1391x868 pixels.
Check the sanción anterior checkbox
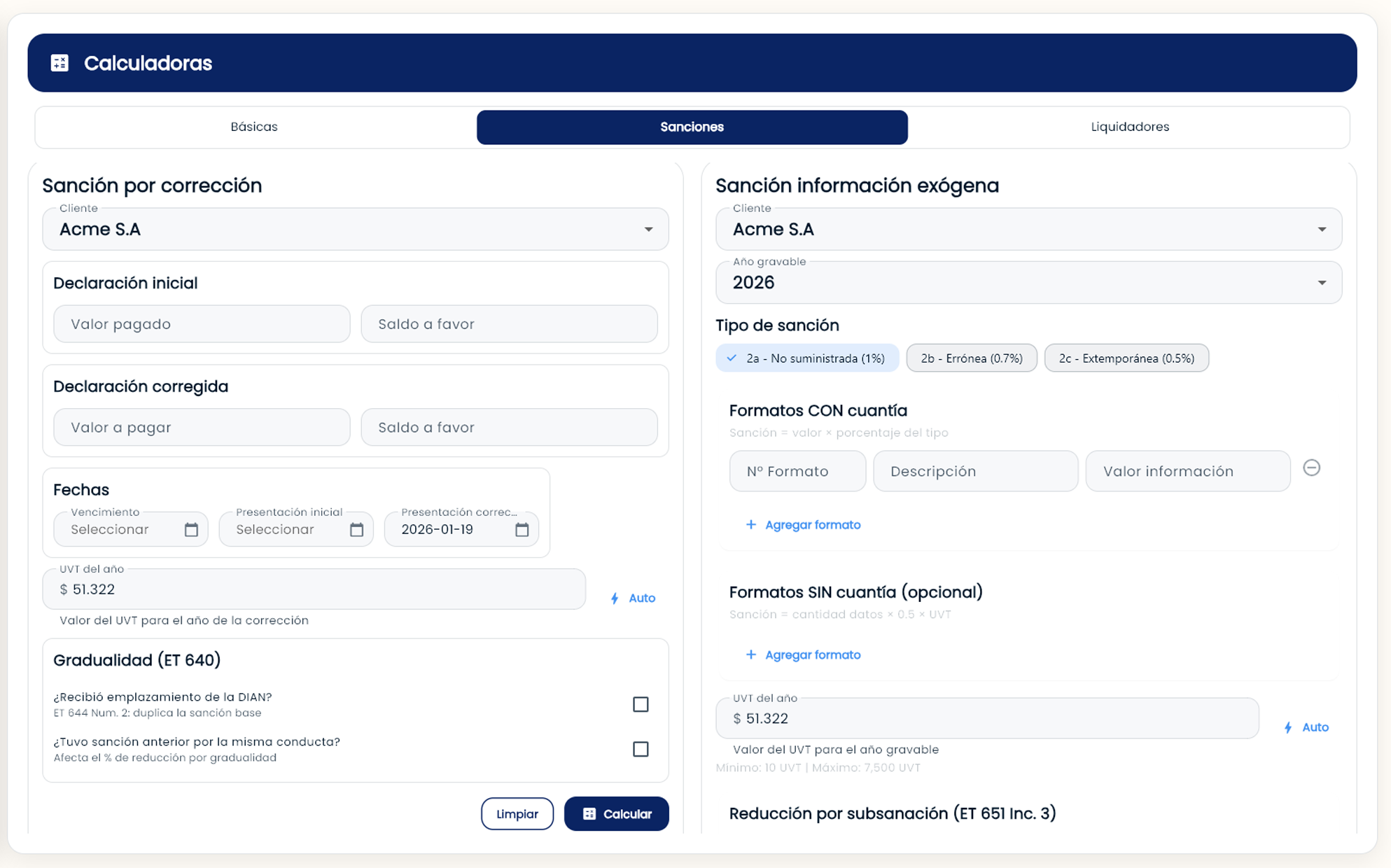[x=640, y=749]
